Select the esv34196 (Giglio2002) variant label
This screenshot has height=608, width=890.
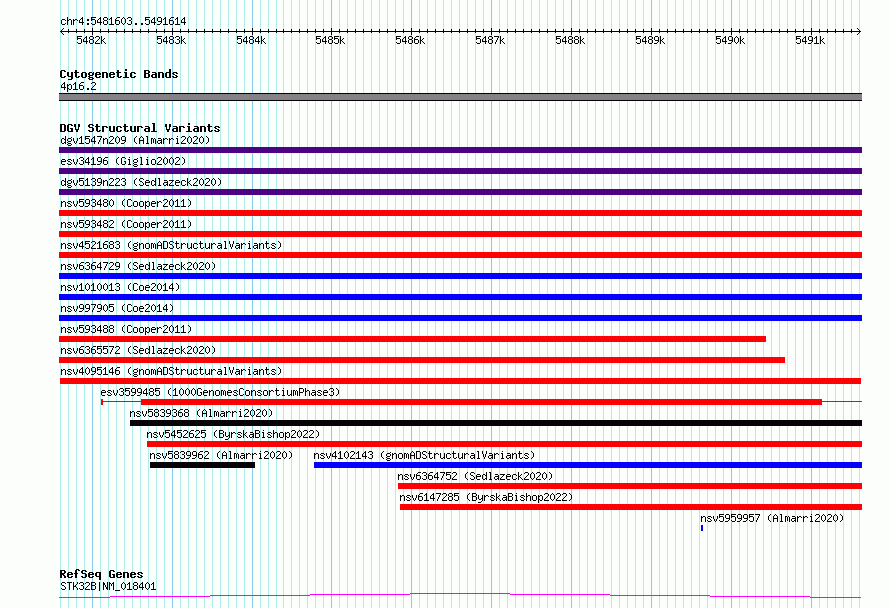[123, 161]
